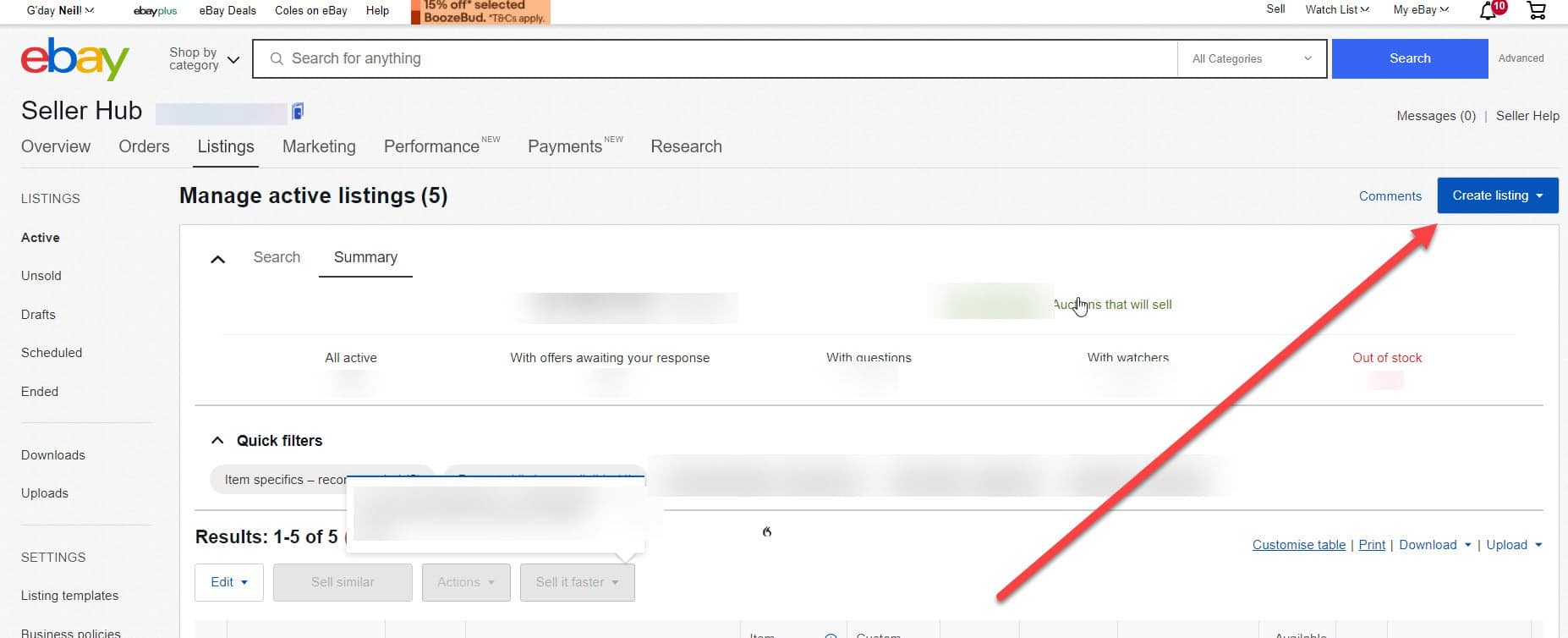Click the eBay Plus logo link
1568x638 pixels.
156,11
